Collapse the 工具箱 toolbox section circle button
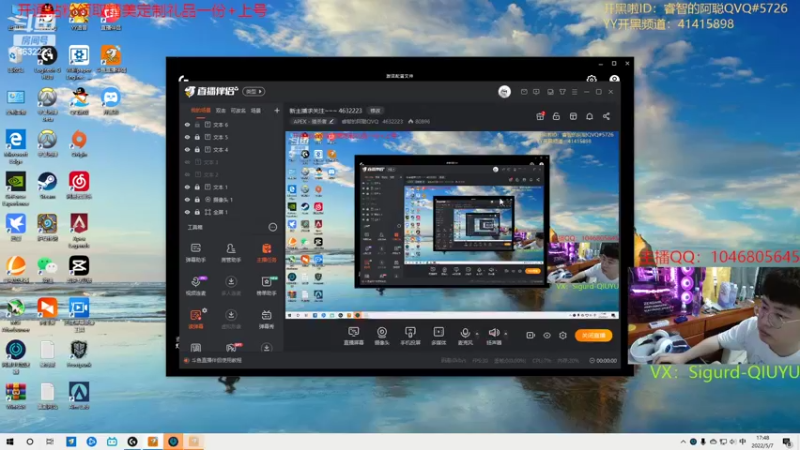 (x=273, y=227)
